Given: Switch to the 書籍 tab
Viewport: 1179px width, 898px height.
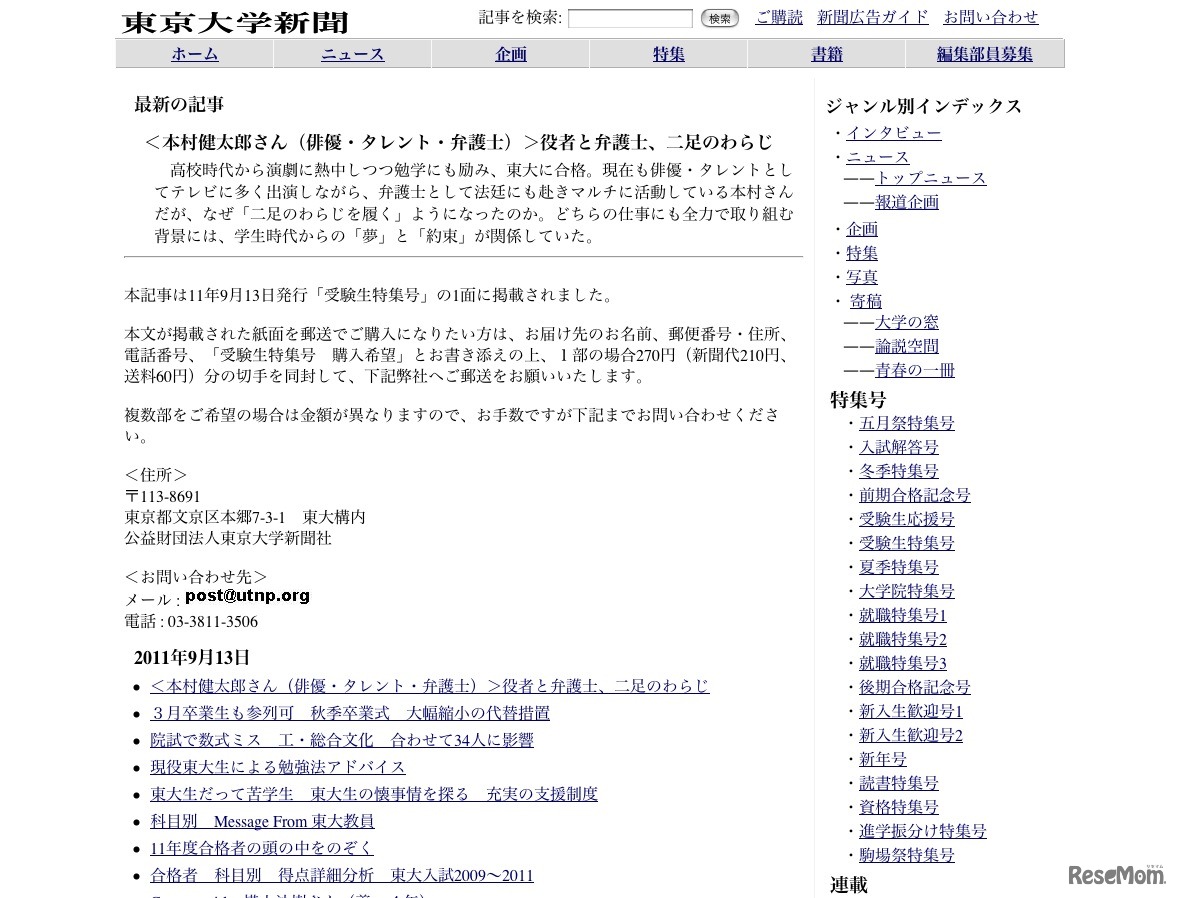Looking at the screenshot, I should [826, 54].
